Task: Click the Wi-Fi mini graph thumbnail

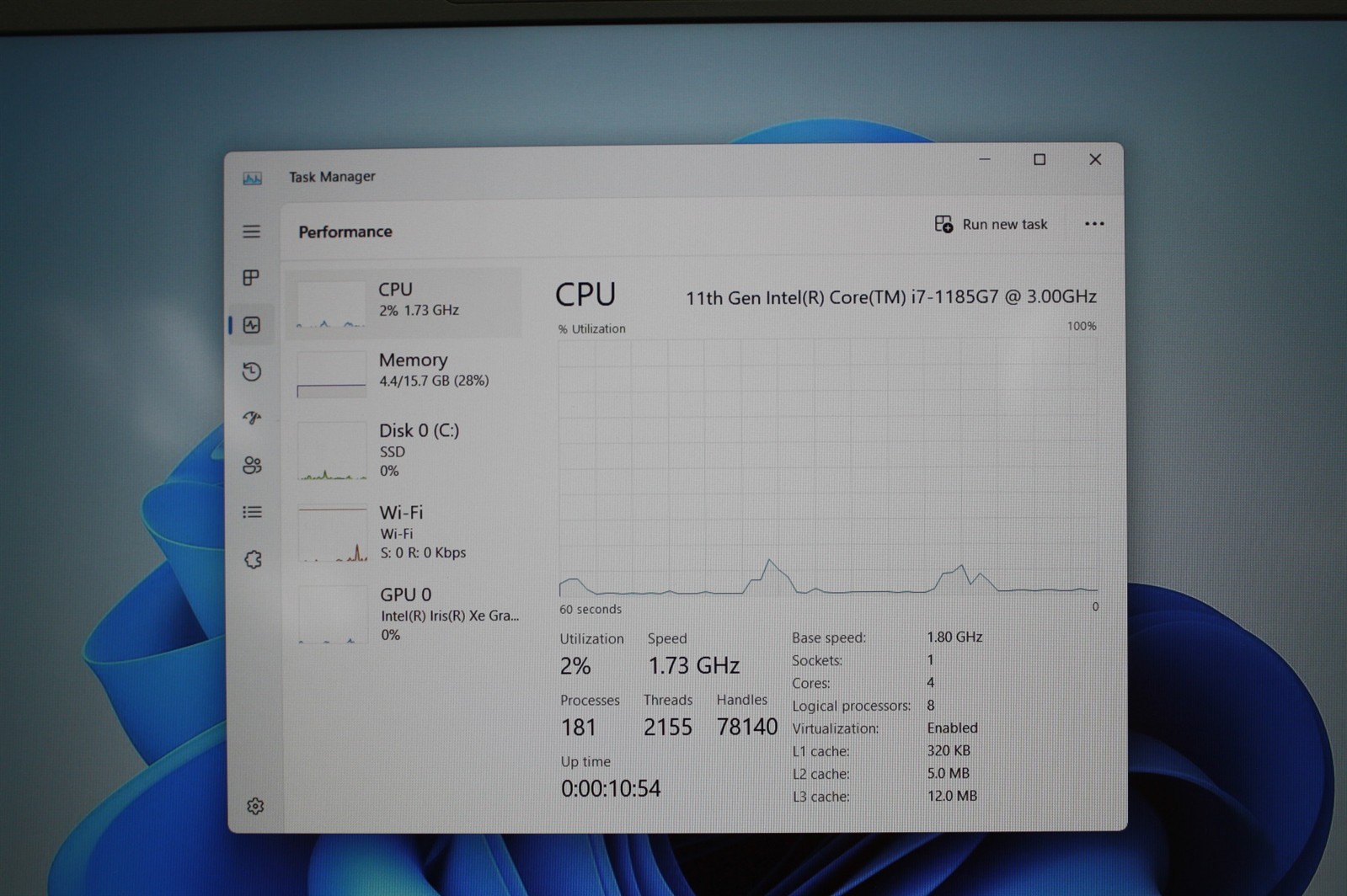Action: 333,533
